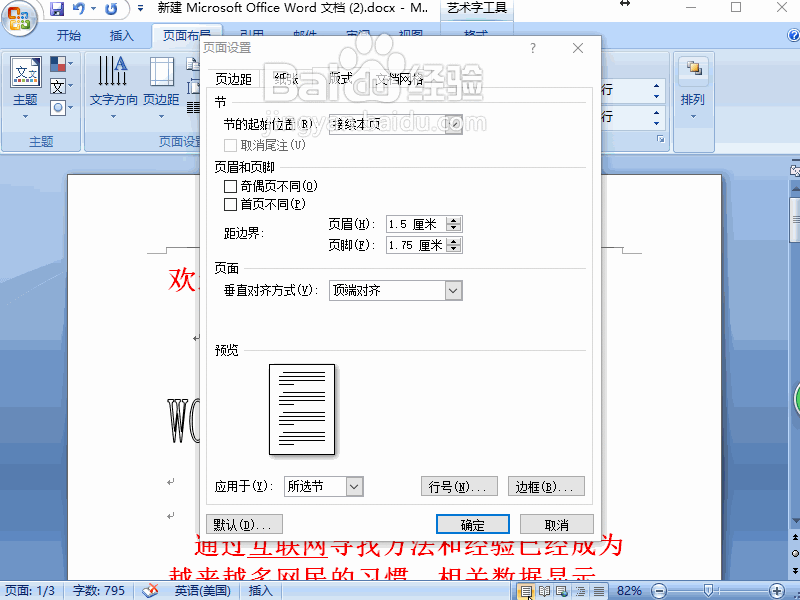Switch to the 纸张 tab in the dialog

point(286,79)
